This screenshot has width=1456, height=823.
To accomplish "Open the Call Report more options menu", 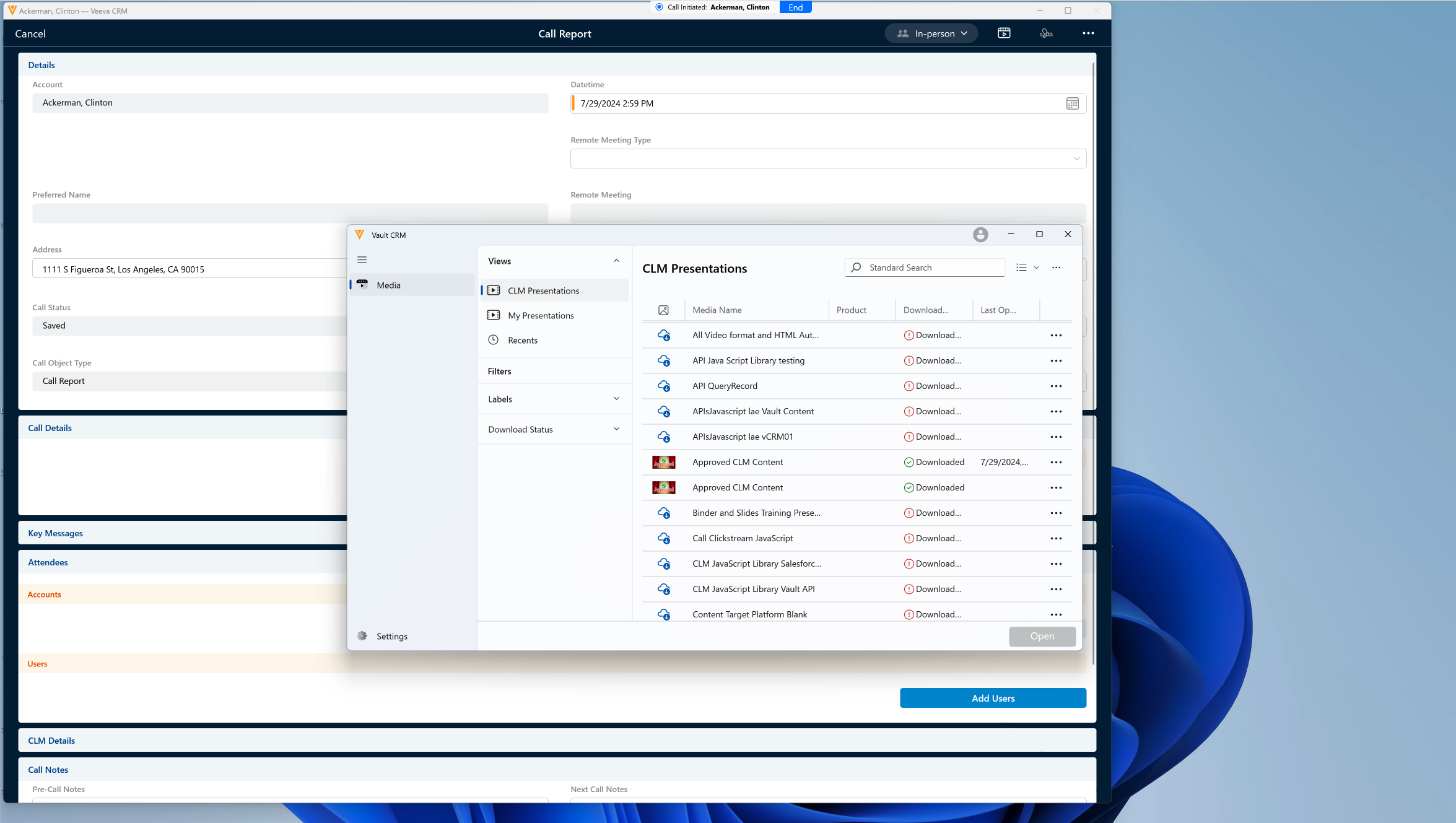I will 1088,33.
